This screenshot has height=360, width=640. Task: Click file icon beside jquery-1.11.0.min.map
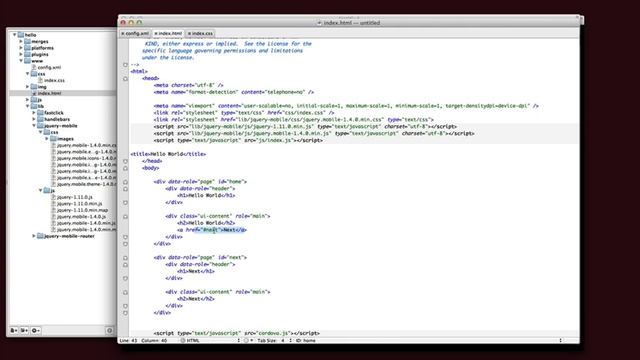(53, 210)
